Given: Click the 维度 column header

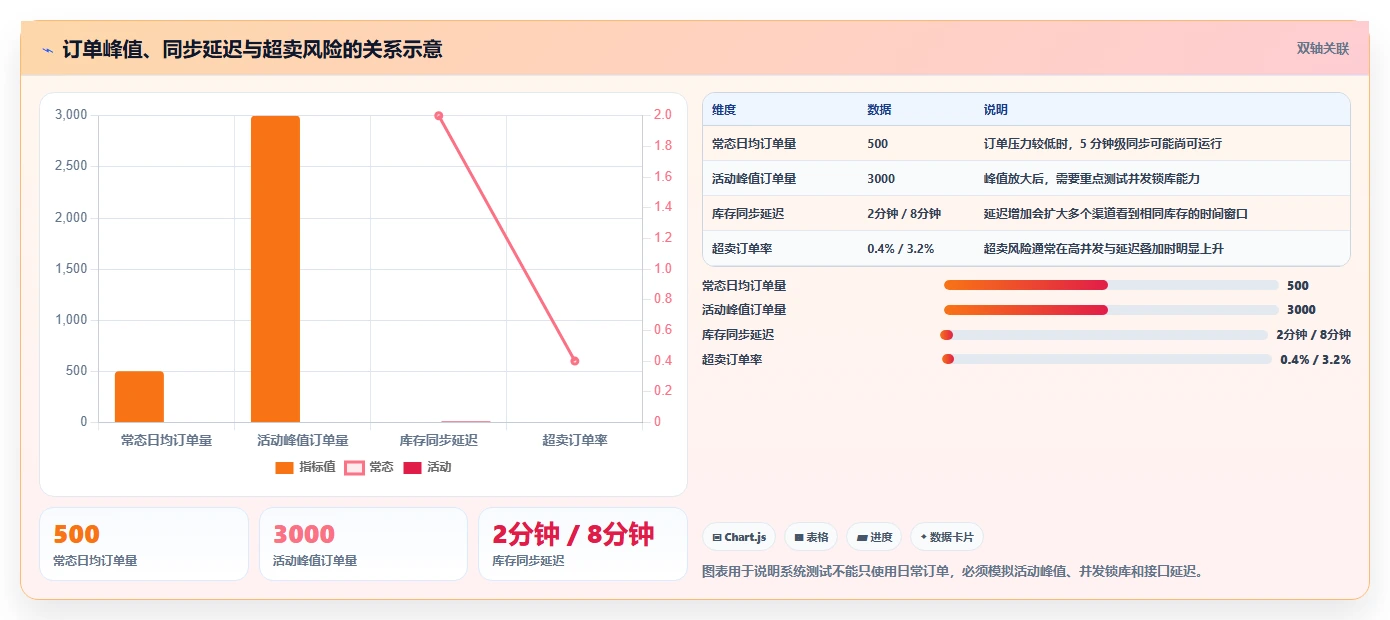Looking at the screenshot, I should [724, 110].
